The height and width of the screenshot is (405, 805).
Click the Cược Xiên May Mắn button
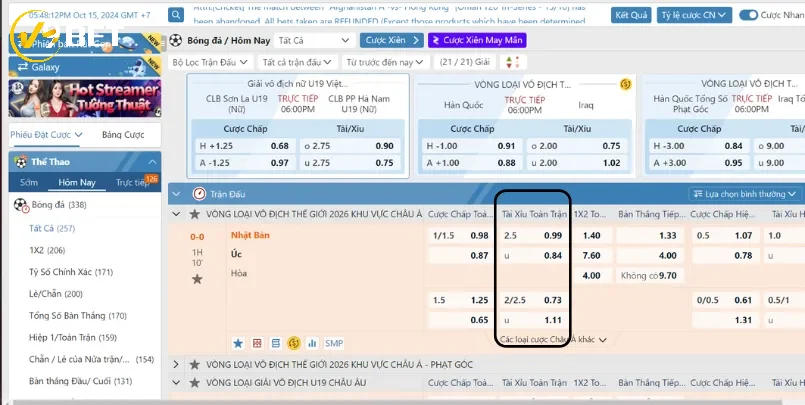tap(476, 40)
